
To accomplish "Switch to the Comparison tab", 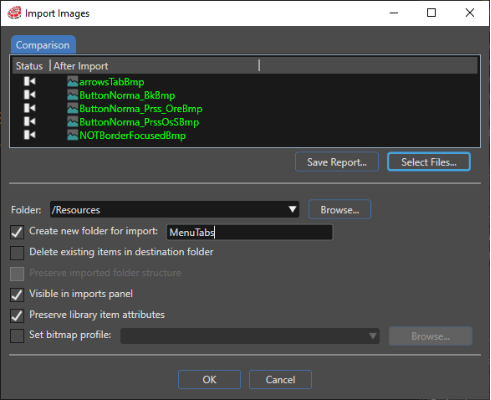I will click(43, 45).
